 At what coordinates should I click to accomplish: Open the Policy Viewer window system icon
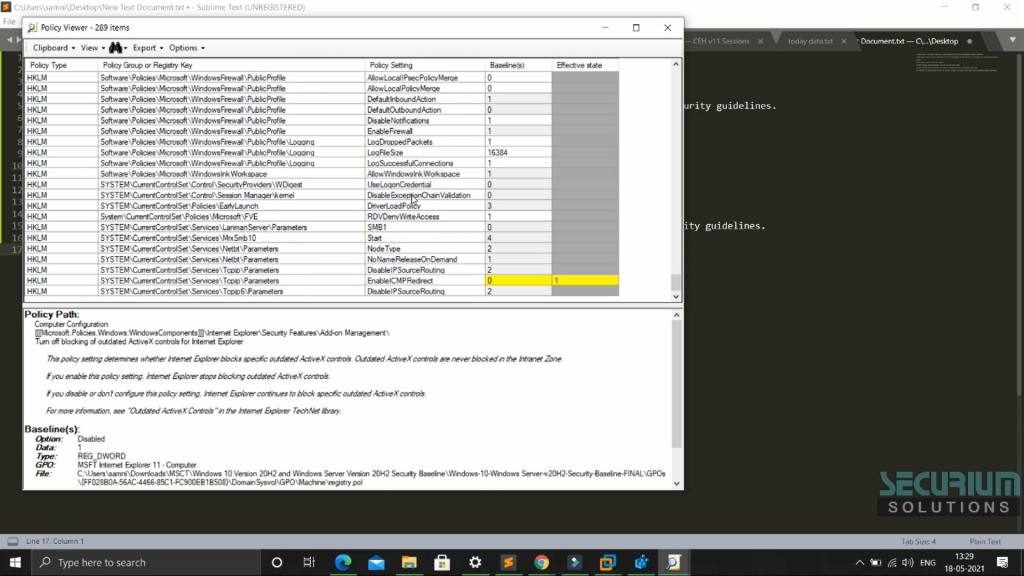[x=32, y=27]
